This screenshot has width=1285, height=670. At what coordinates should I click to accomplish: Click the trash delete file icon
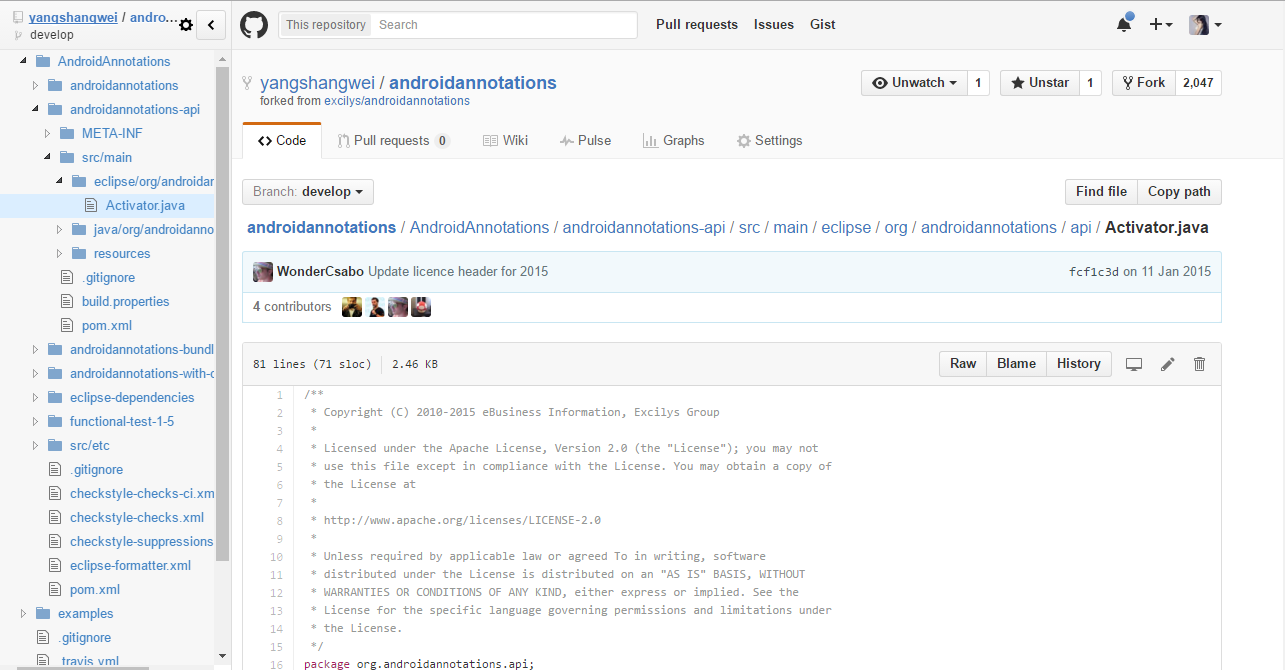[x=1200, y=364]
